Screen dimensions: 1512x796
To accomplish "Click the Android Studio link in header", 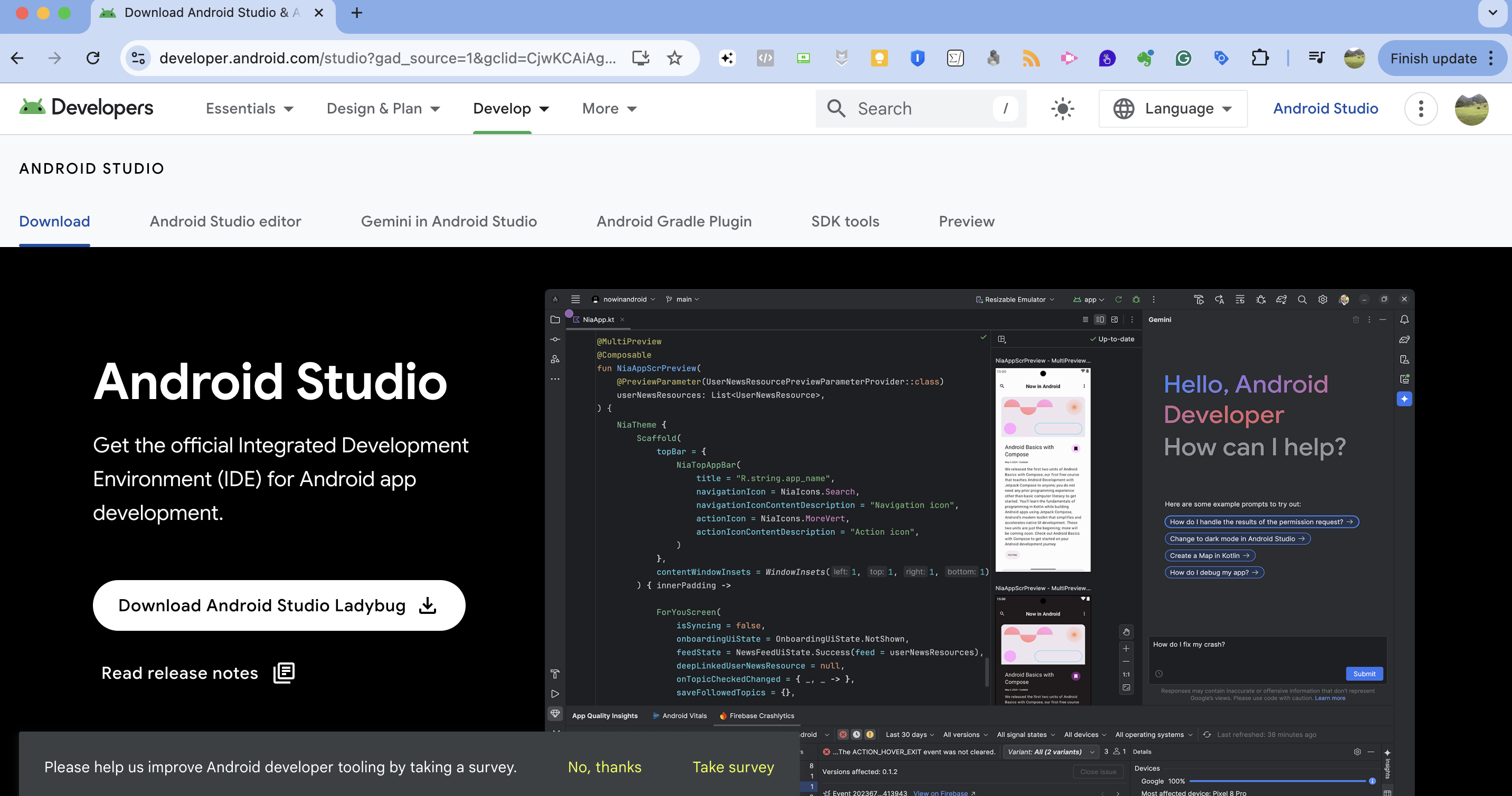I will pos(1325,109).
